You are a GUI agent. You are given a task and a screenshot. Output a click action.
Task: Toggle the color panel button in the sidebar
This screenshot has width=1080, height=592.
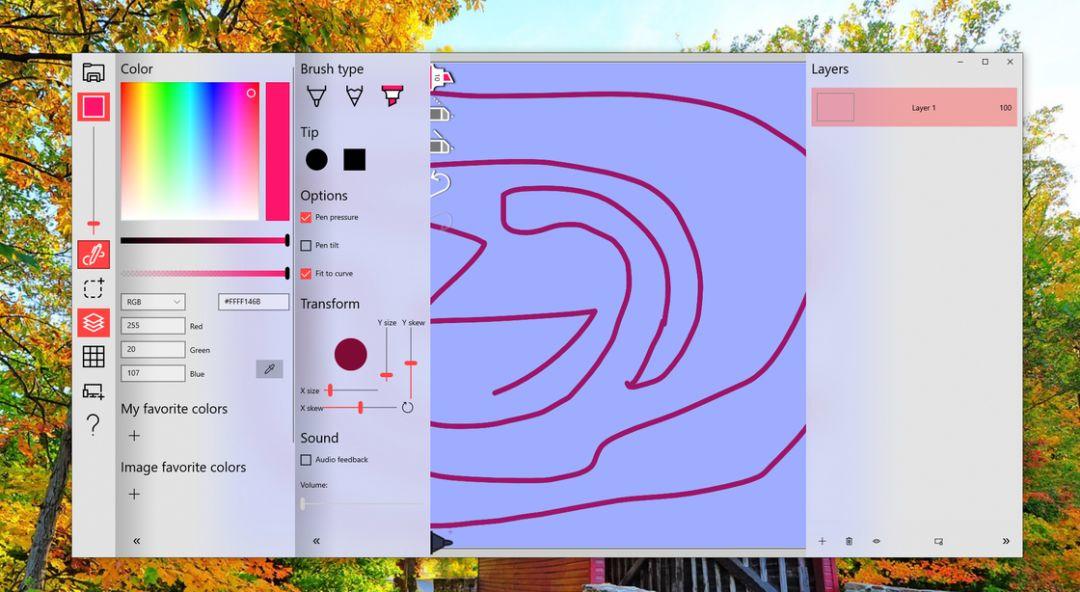(94, 107)
